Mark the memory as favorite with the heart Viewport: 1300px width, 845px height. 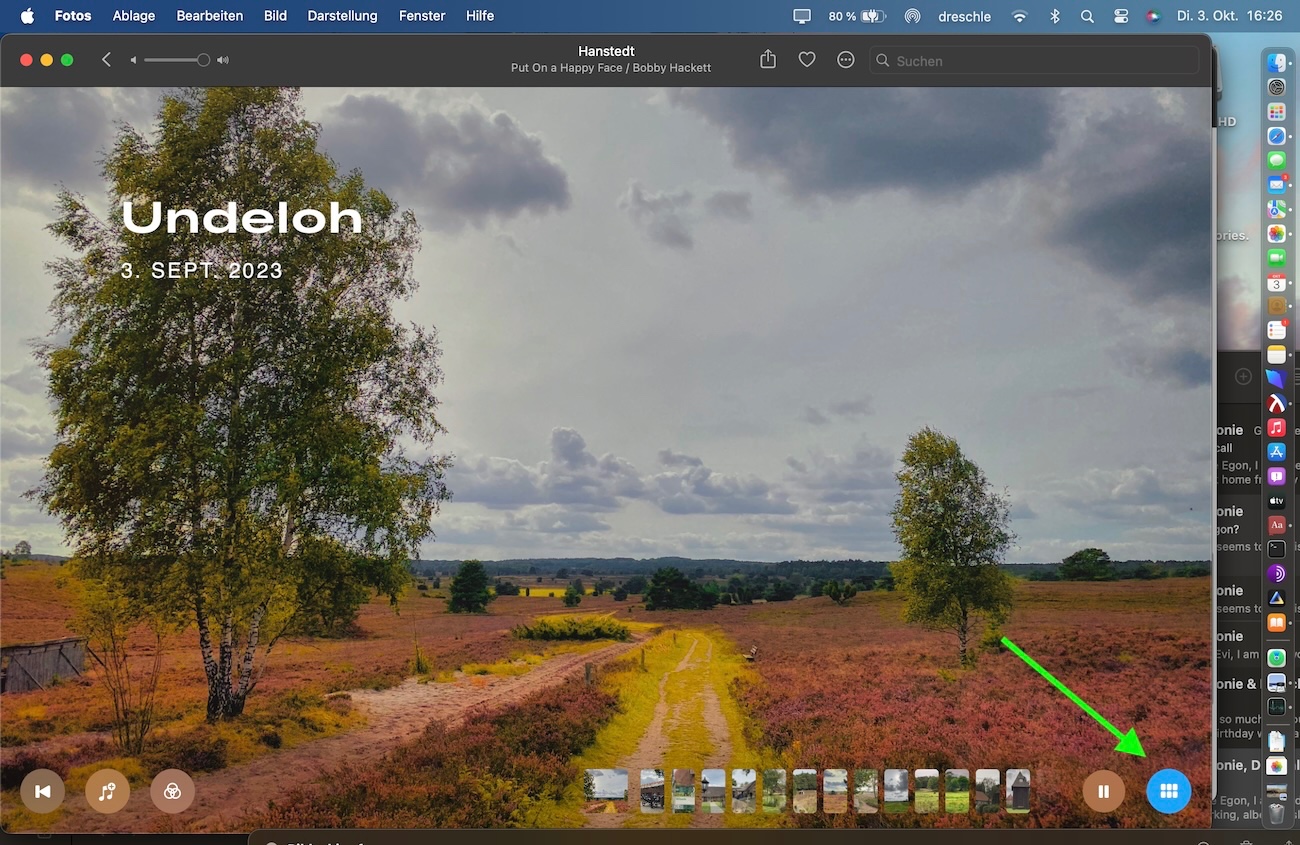point(807,60)
